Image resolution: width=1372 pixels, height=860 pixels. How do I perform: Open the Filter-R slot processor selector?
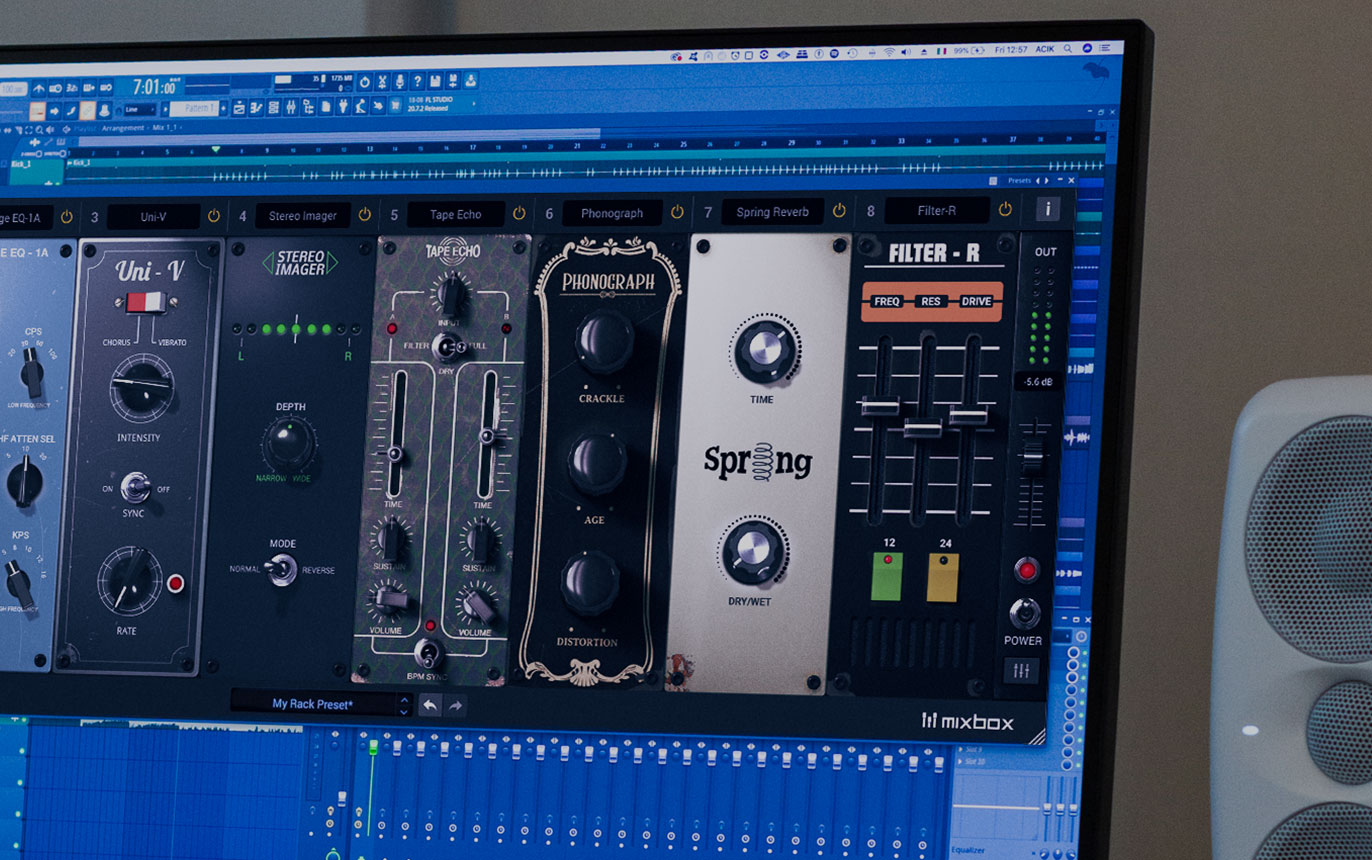(936, 210)
